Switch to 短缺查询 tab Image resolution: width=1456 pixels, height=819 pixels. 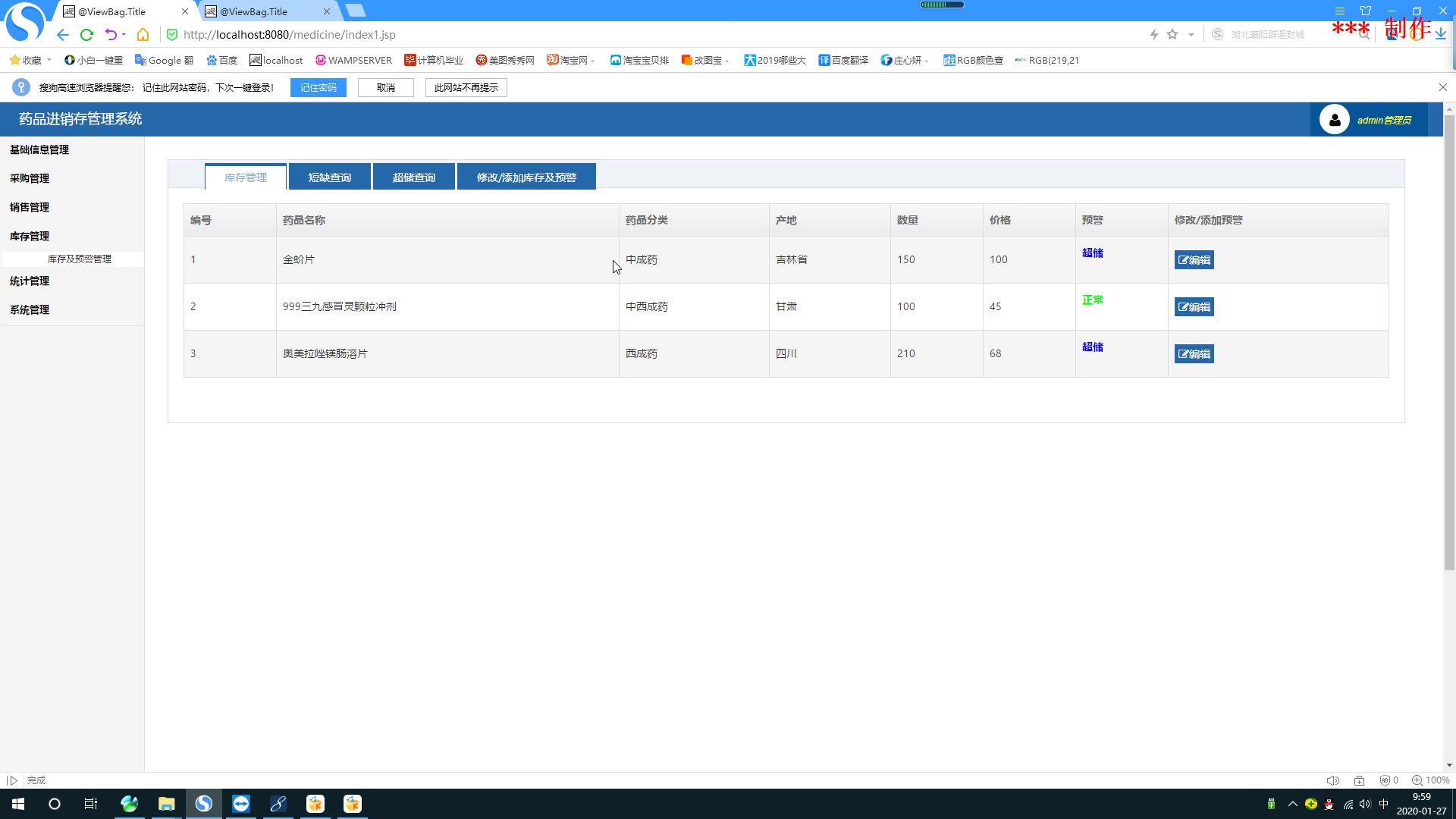[330, 177]
